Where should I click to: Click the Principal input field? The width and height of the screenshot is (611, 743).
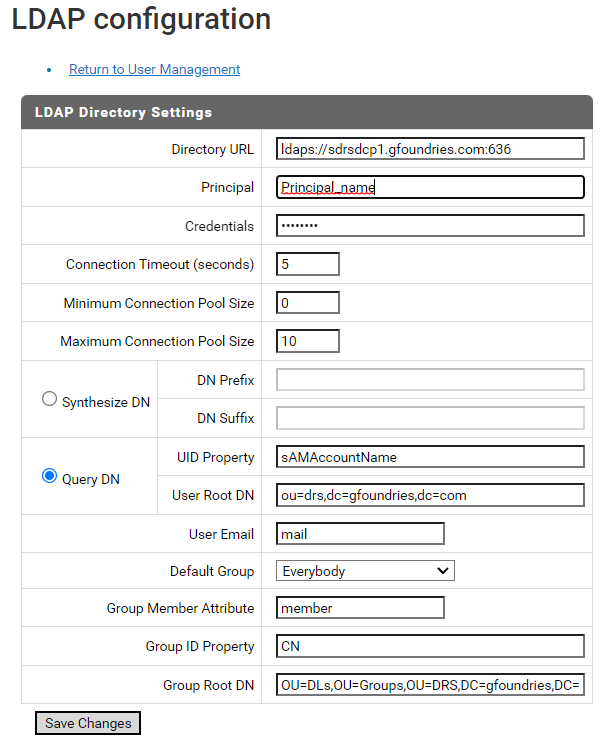(x=430, y=187)
